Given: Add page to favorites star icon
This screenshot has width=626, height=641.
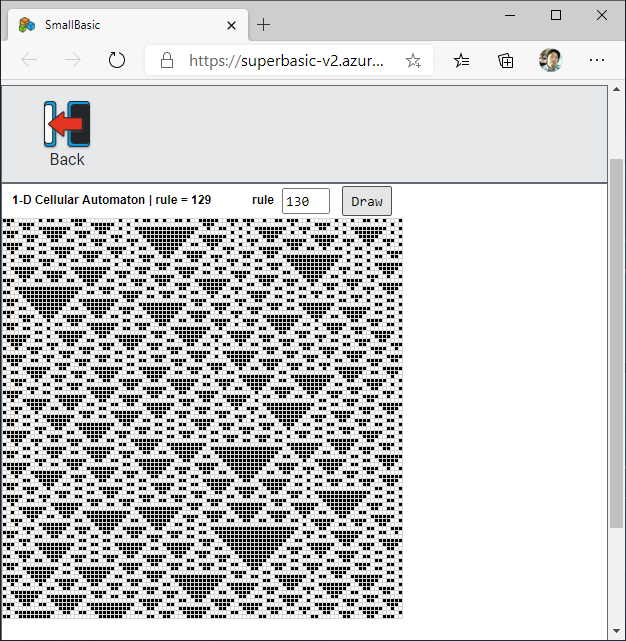Looking at the screenshot, I should click(x=413, y=61).
